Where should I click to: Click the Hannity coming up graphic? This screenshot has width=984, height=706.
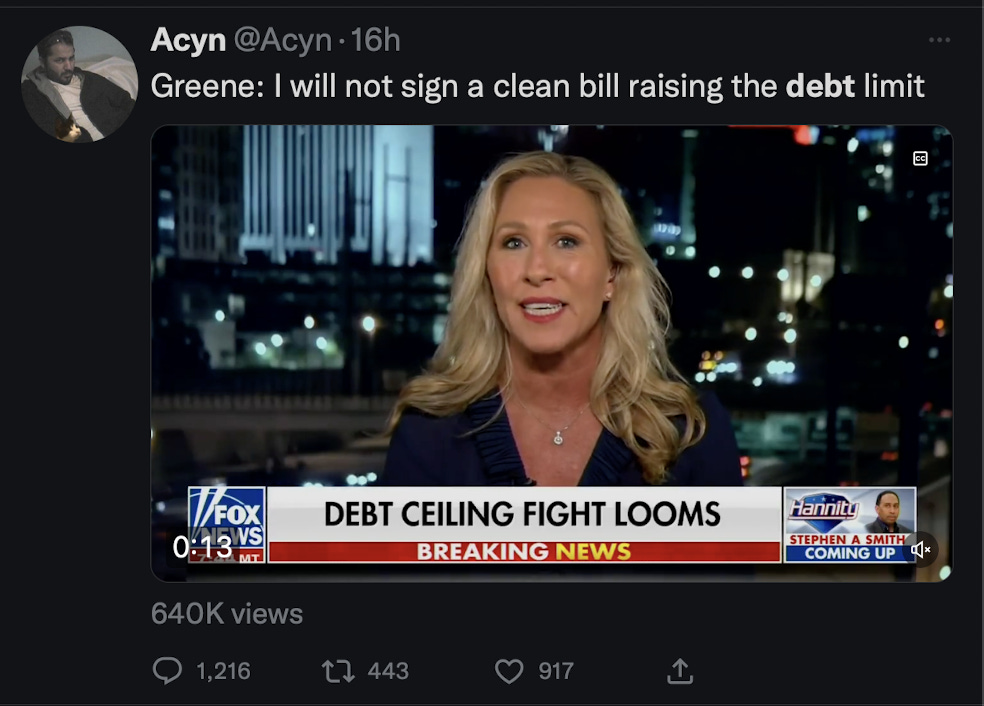point(850,525)
